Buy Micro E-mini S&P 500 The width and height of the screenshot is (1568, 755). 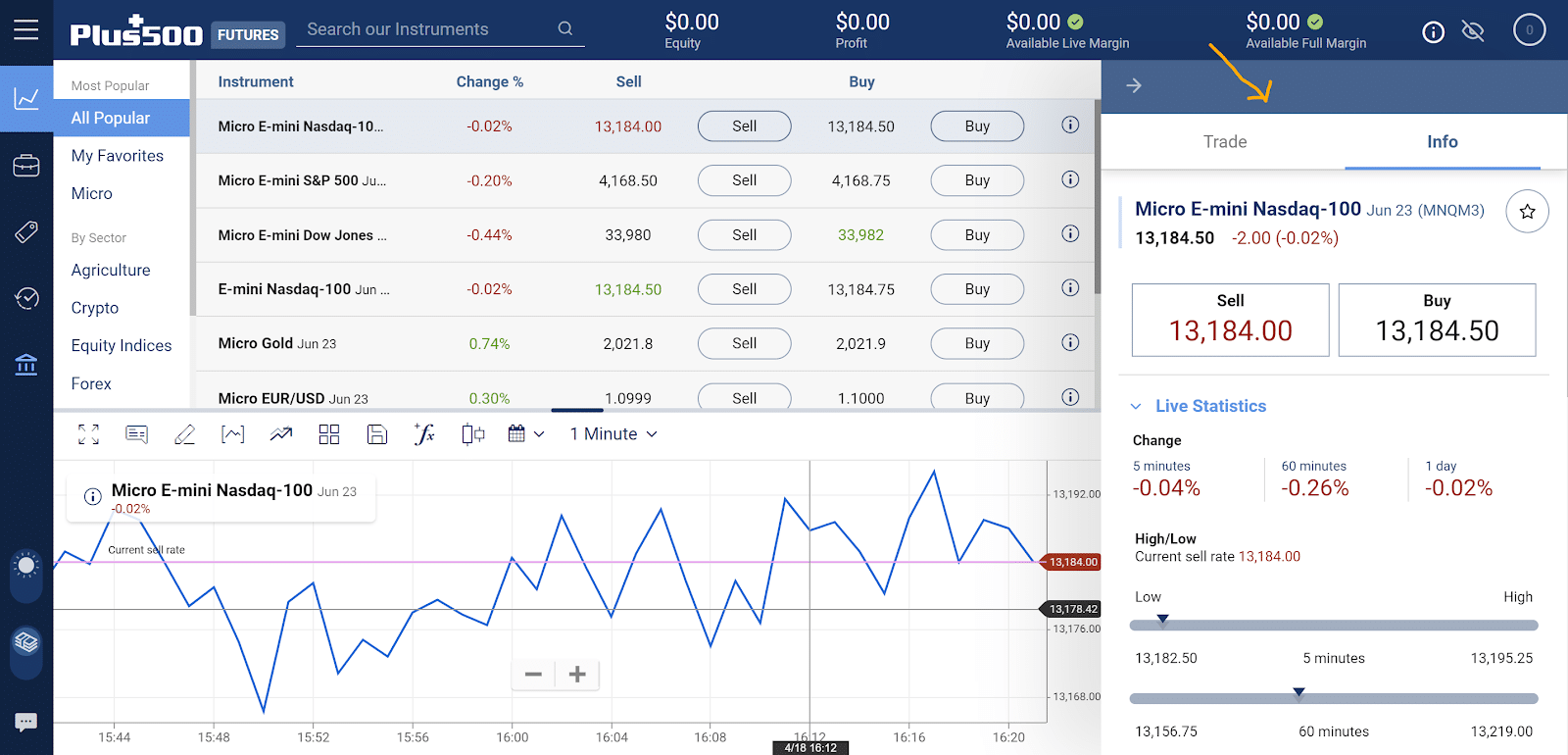tap(977, 180)
